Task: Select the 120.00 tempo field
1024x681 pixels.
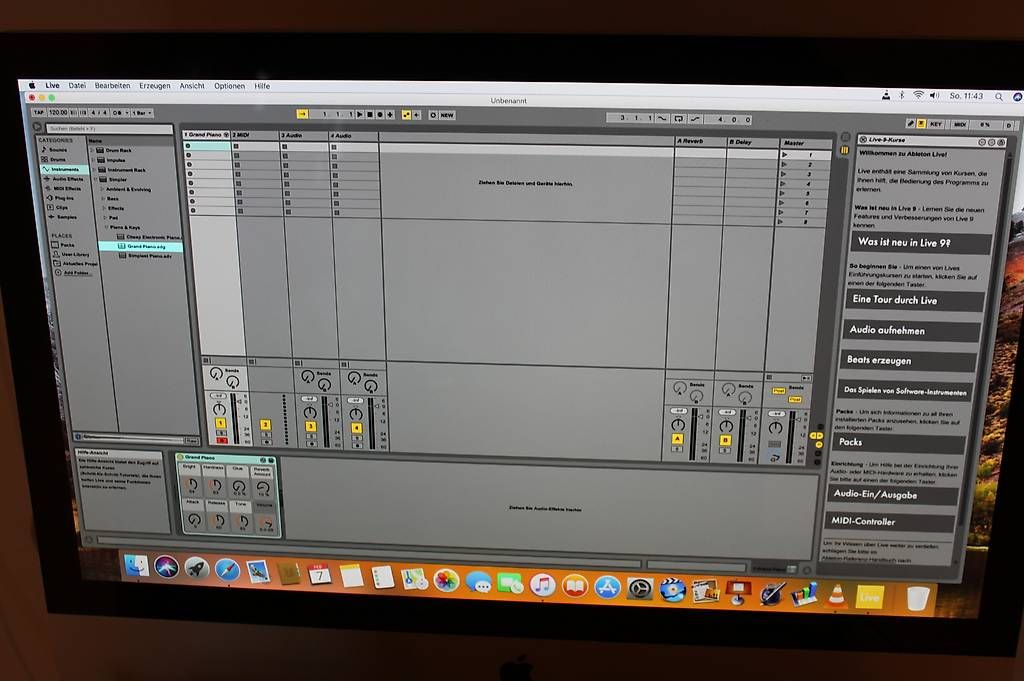Action: (x=58, y=112)
